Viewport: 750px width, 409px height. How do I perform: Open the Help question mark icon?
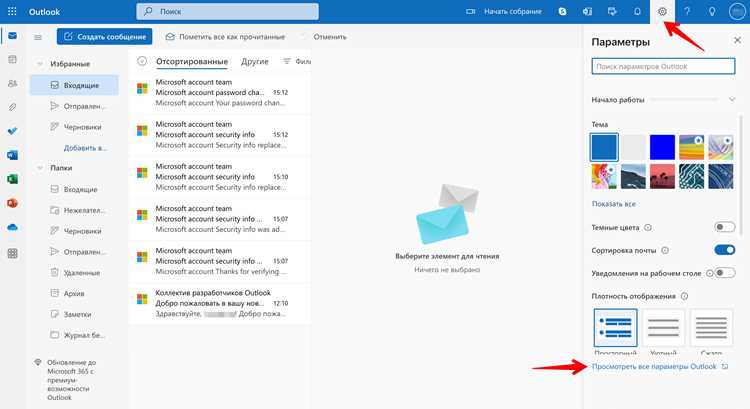pyautogui.click(x=687, y=11)
